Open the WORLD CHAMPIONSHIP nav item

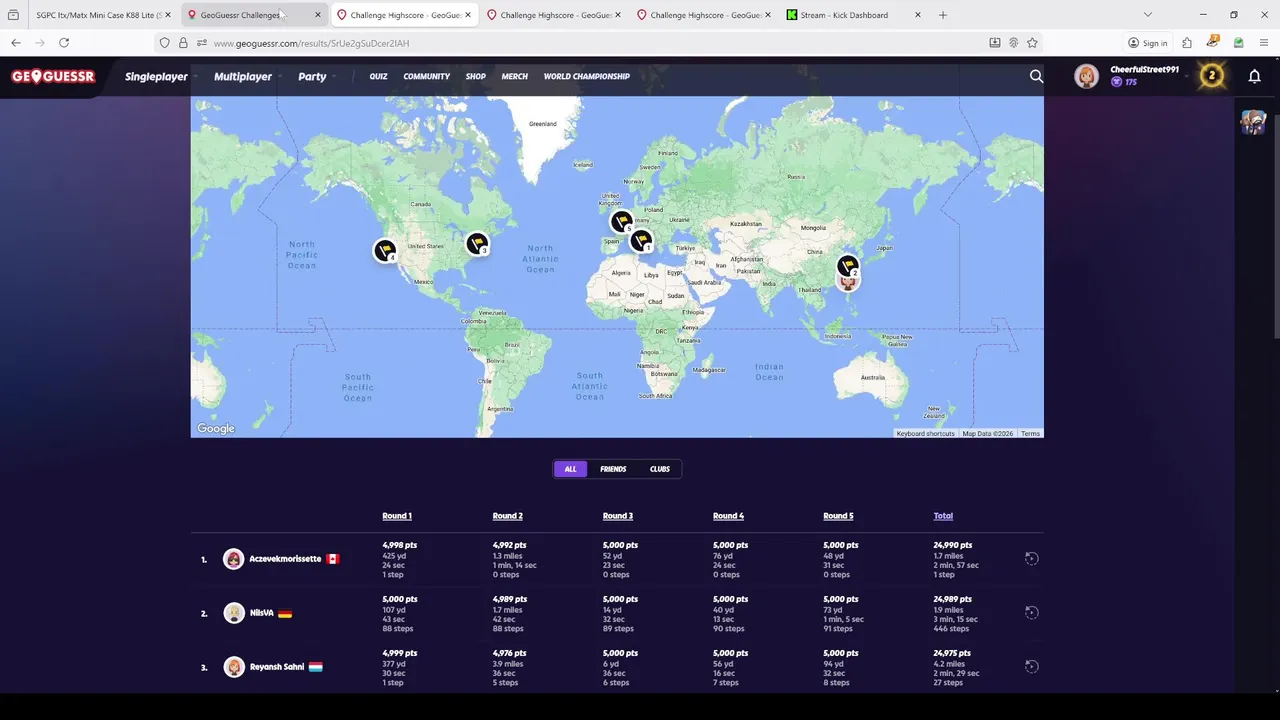pyautogui.click(x=587, y=76)
